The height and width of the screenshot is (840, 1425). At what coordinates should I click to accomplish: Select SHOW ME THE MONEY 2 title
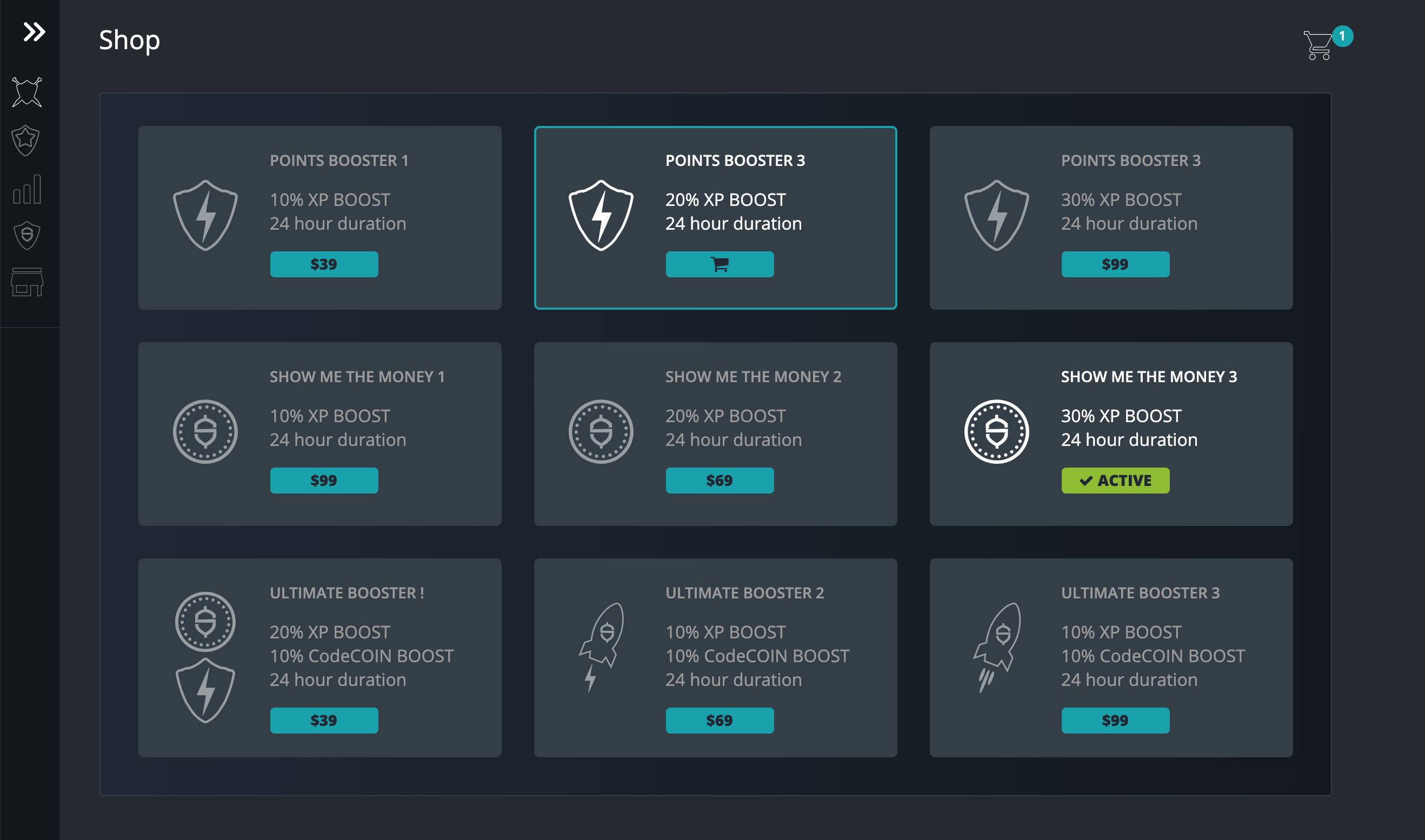pos(753,377)
